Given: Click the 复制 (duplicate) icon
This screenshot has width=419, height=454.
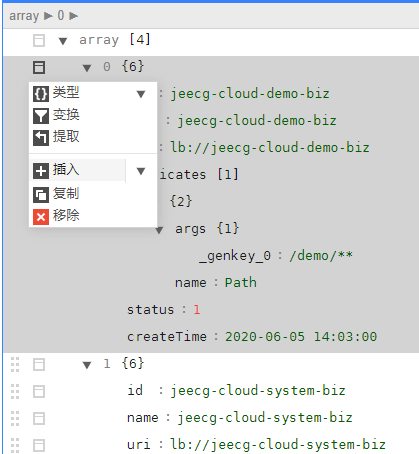Looking at the screenshot, I should tap(41, 195).
